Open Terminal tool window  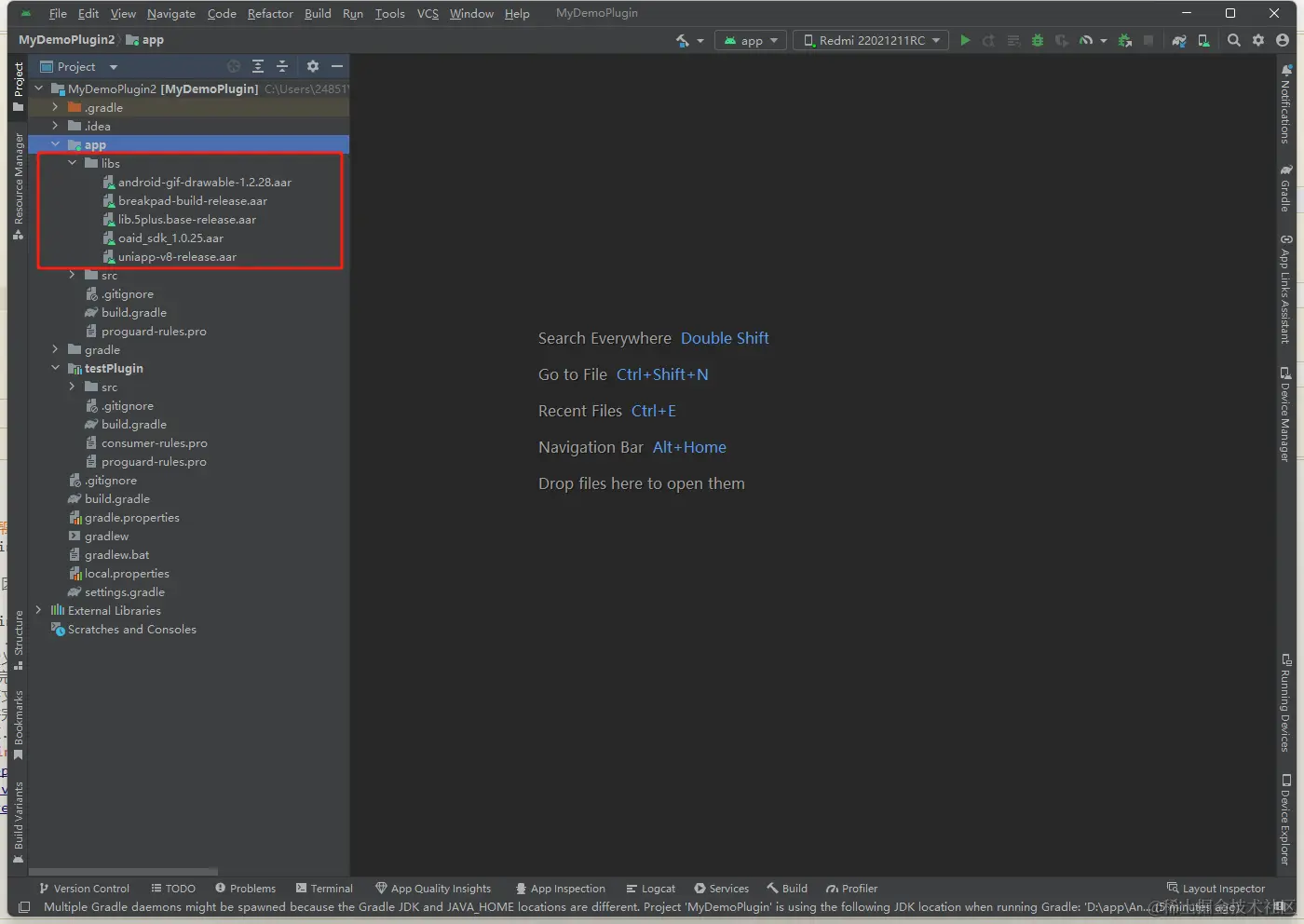(x=324, y=889)
